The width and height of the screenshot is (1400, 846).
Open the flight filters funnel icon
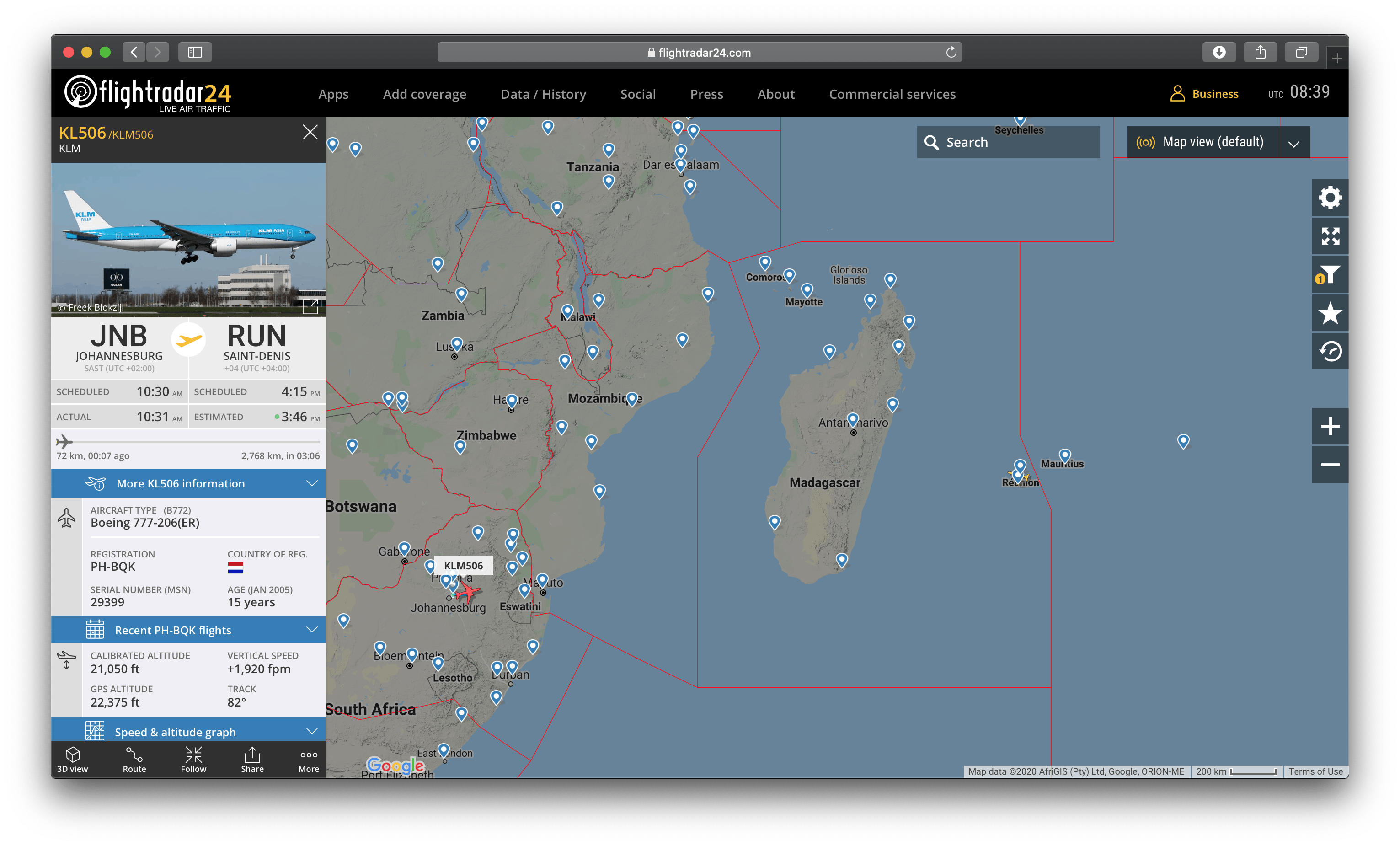pos(1330,275)
